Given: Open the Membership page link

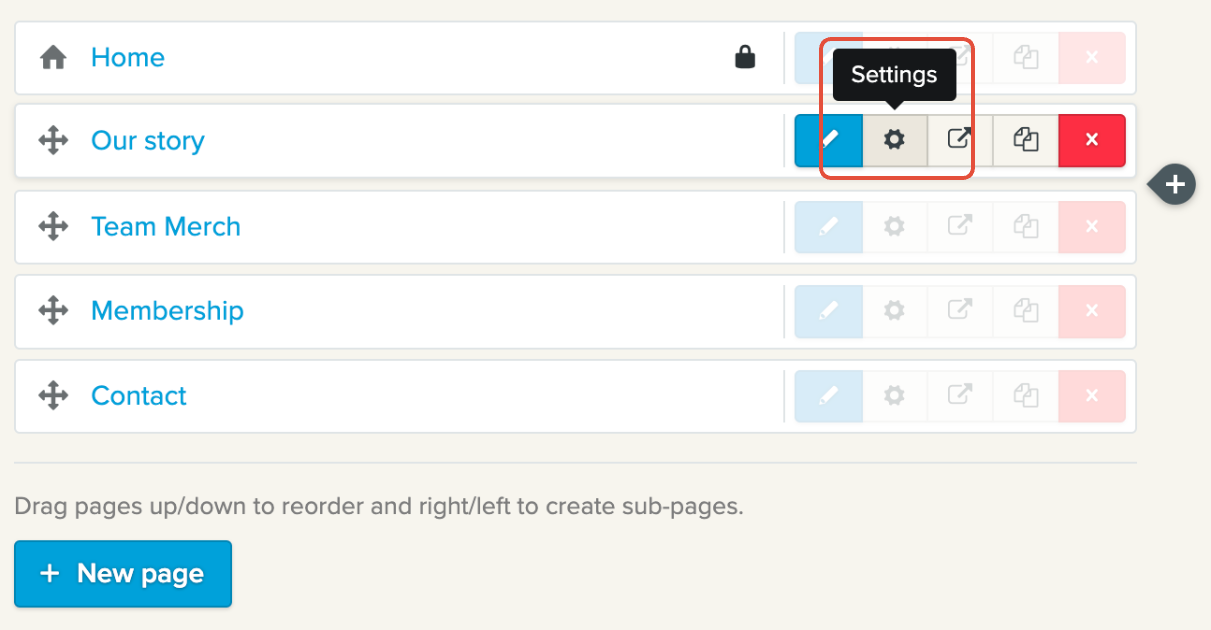Looking at the screenshot, I should pyautogui.click(x=167, y=311).
